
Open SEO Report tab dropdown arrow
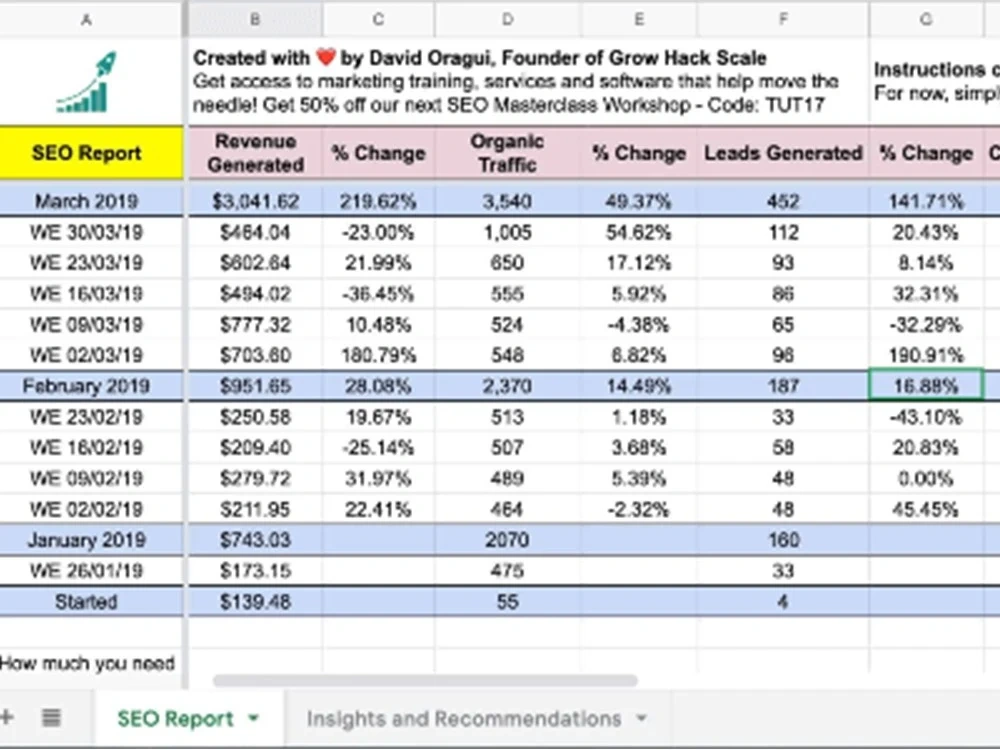254,718
